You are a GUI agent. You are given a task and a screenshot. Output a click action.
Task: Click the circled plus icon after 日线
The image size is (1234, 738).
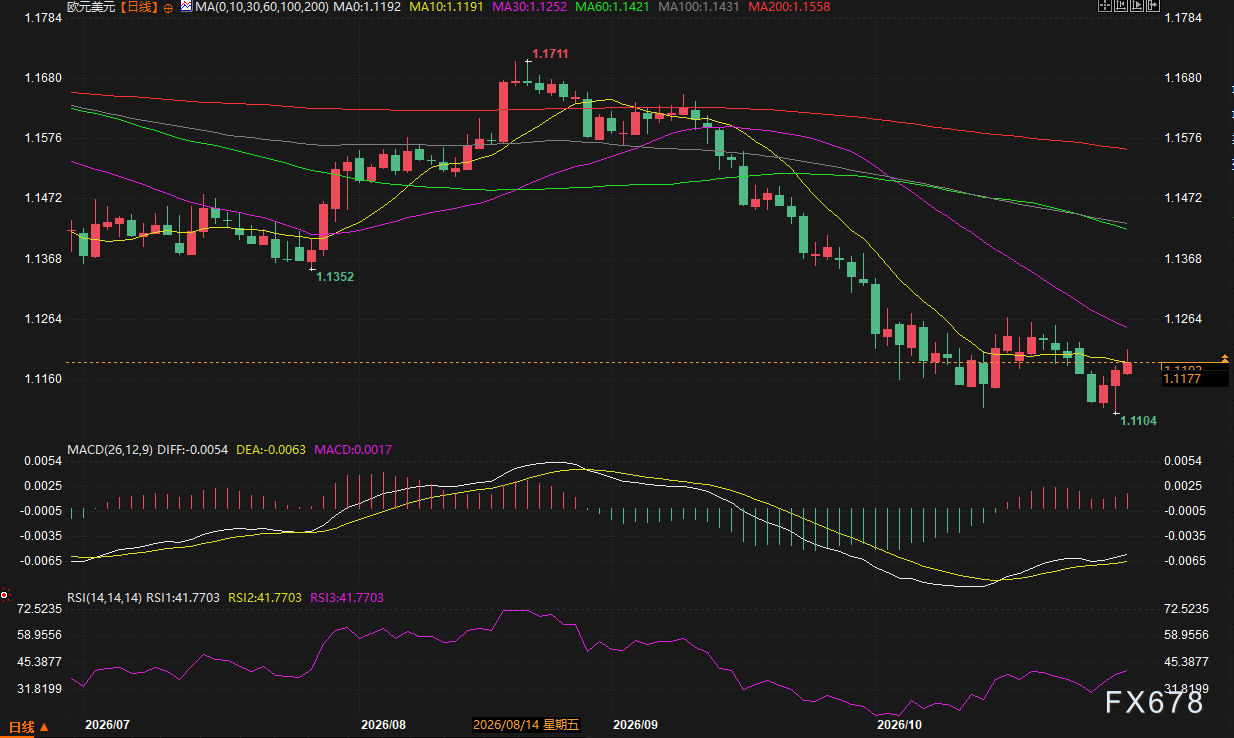point(166,7)
